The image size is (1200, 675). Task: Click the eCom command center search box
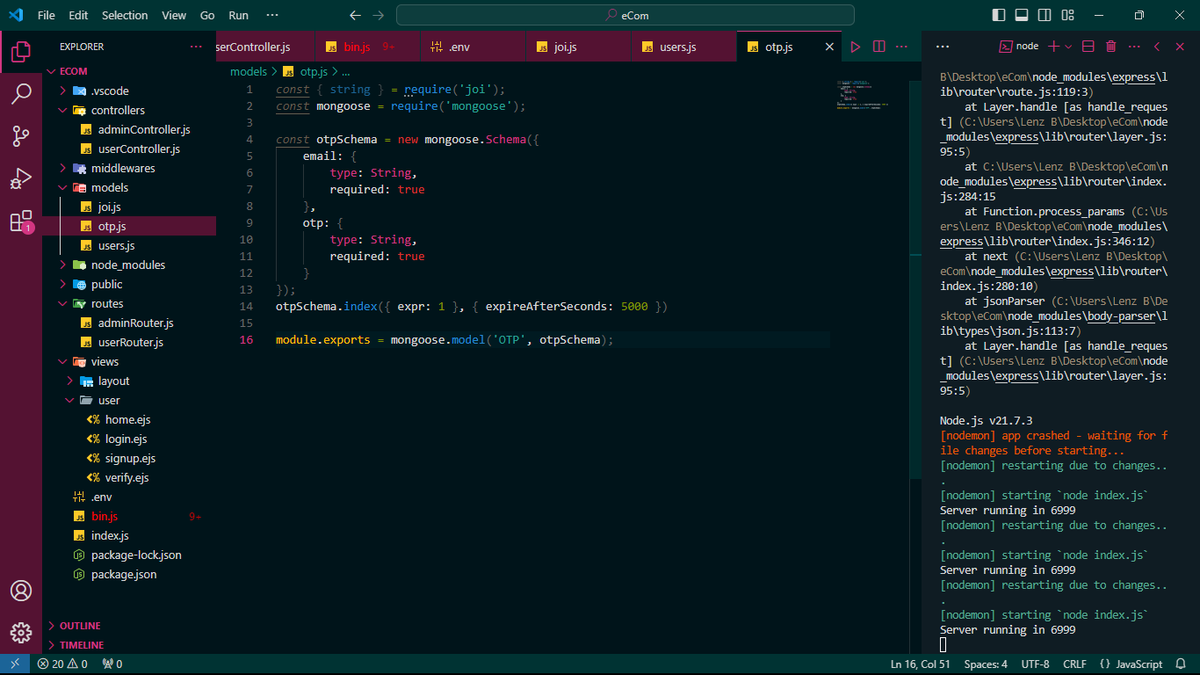(625, 15)
